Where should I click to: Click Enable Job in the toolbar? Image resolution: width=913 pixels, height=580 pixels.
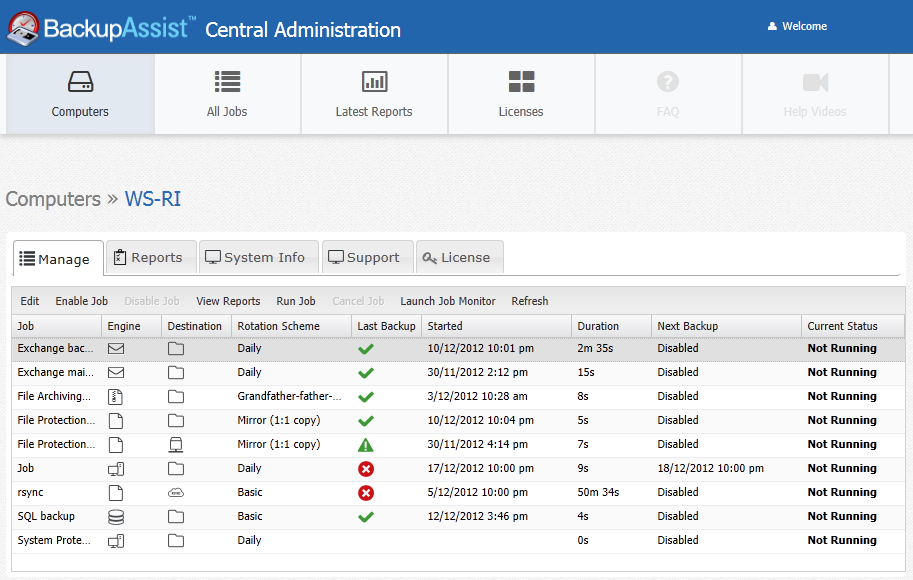coord(81,301)
